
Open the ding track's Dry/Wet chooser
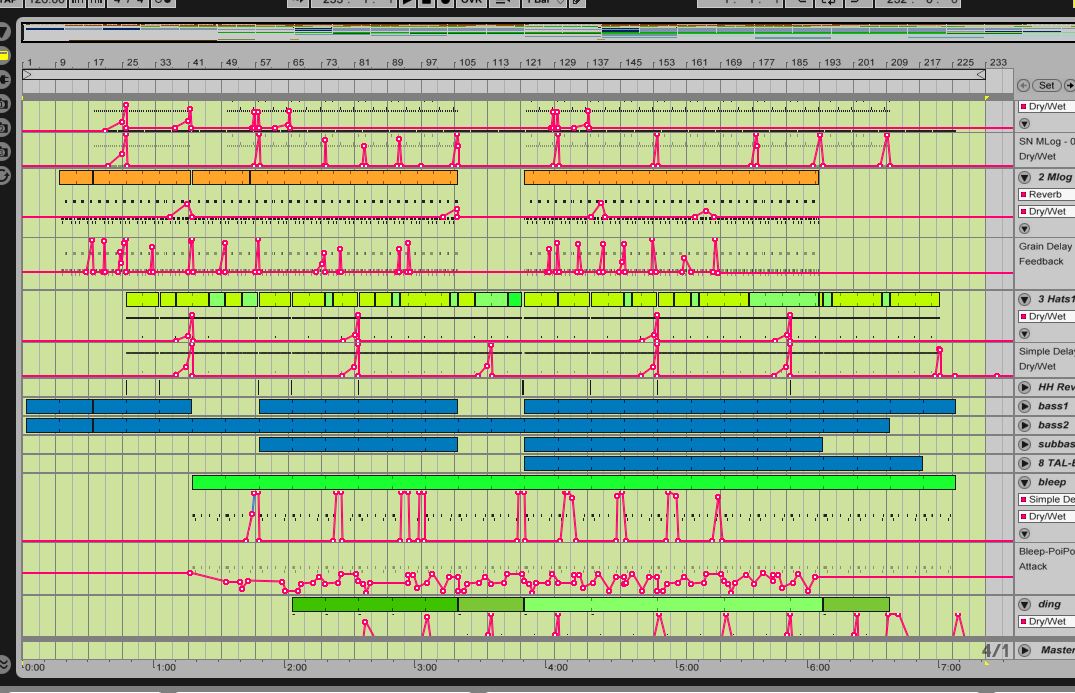pyautogui.click(x=1046, y=621)
